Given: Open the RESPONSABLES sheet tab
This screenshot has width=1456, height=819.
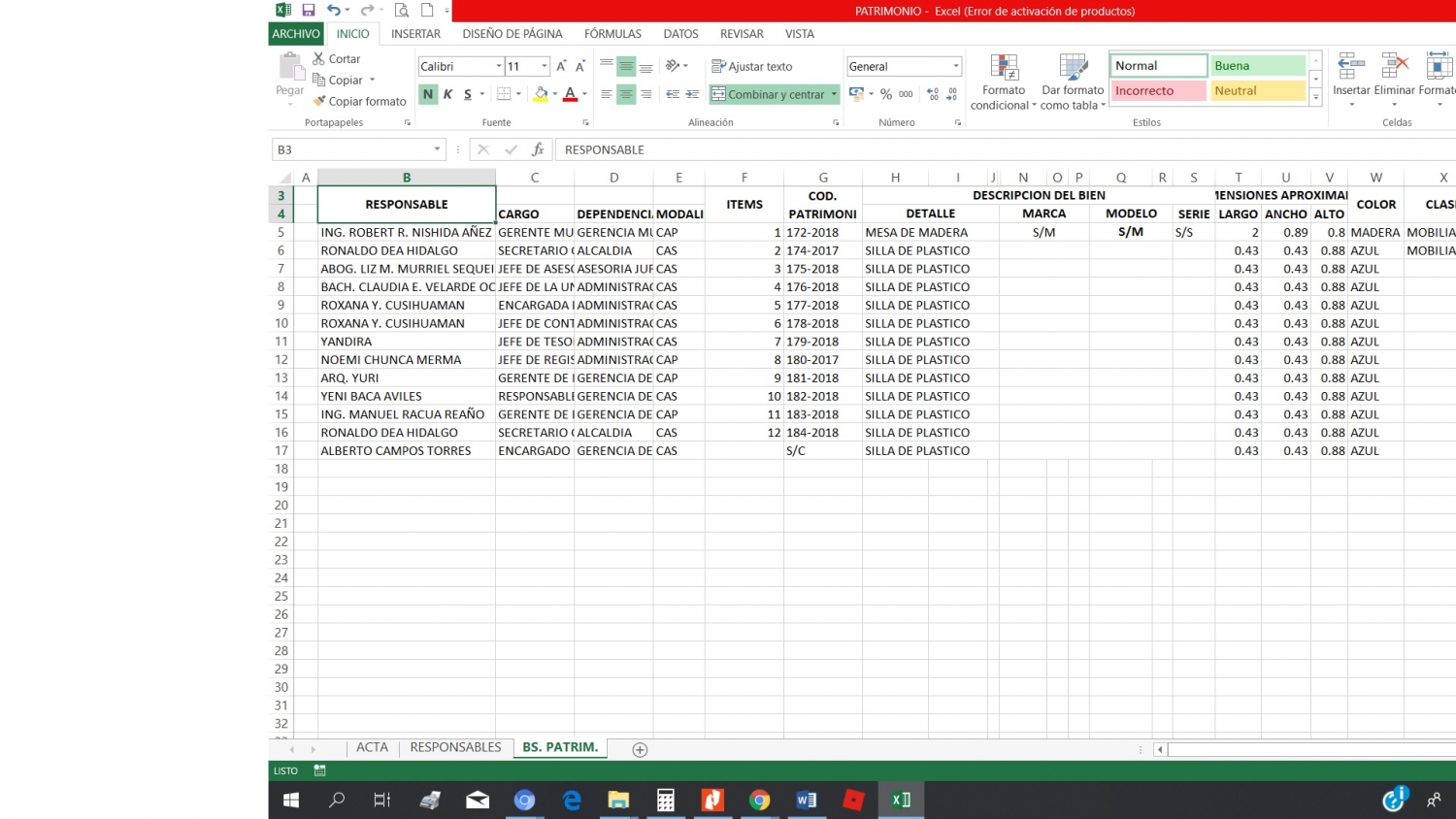Looking at the screenshot, I should pyautogui.click(x=455, y=747).
